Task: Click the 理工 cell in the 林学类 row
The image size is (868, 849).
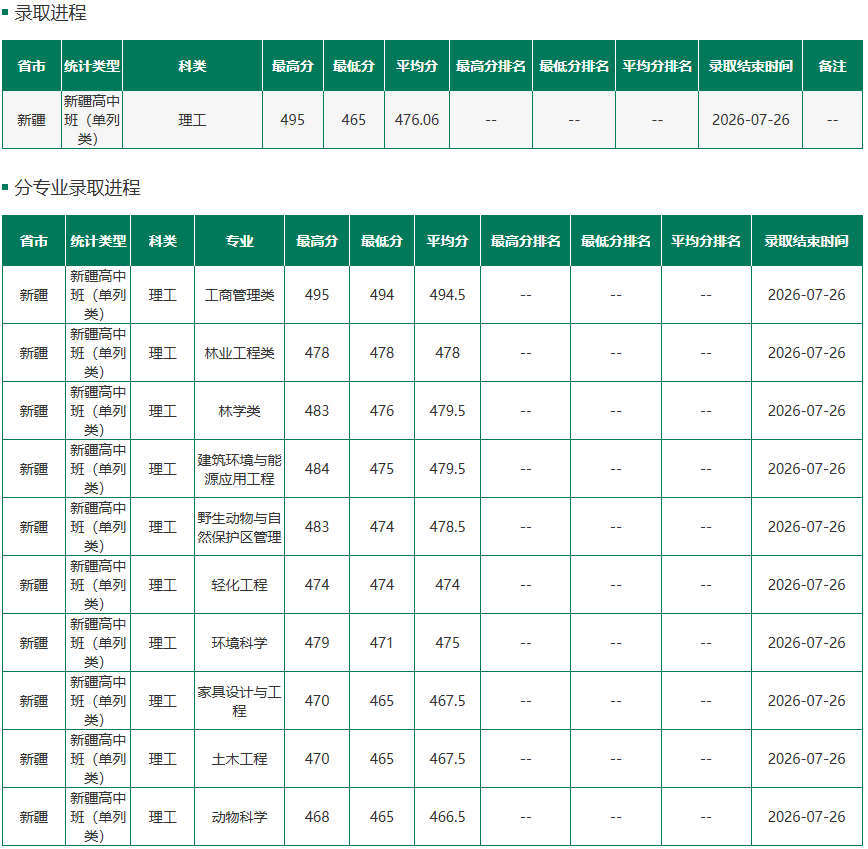Action: tap(163, 411)
